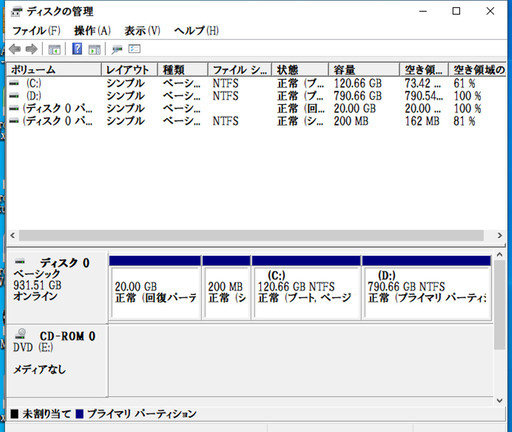This screenshot has height=432, width=512.
Task: Click the 61 % free cell
Action: (464, 83)
